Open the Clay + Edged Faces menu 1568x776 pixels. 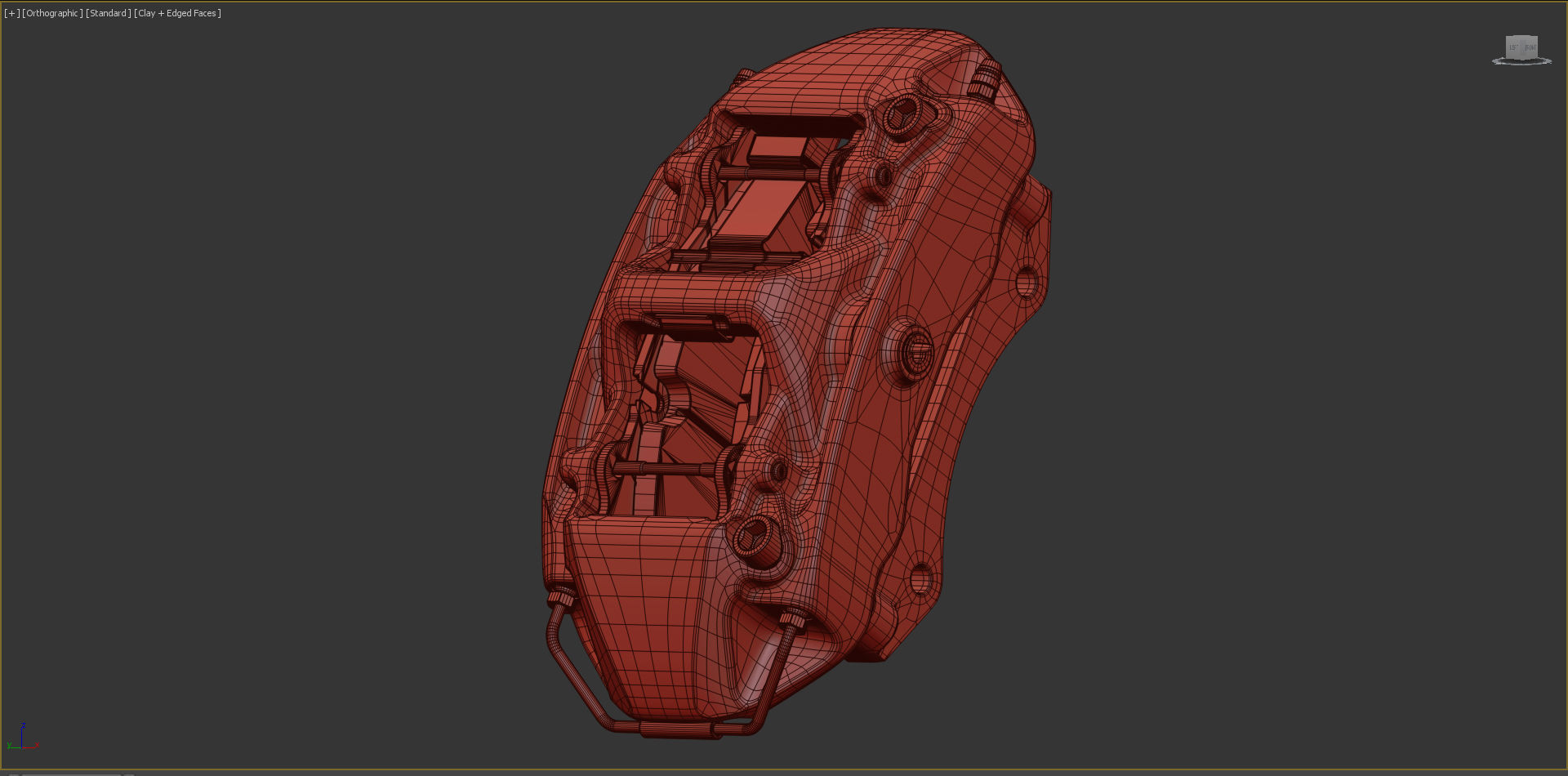177,13
